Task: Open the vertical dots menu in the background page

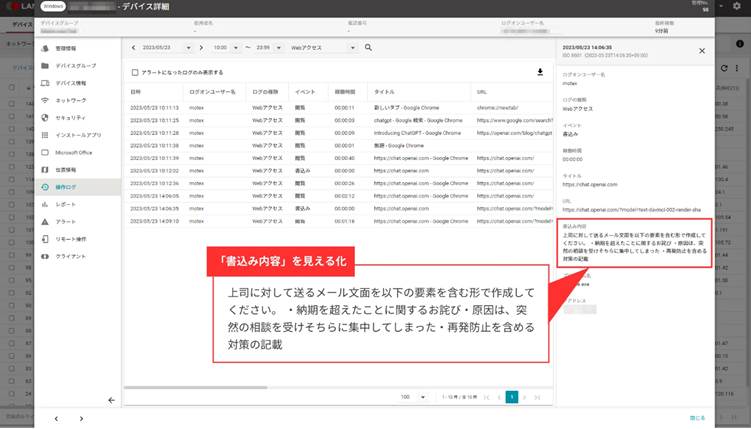Action: point(737,68)
